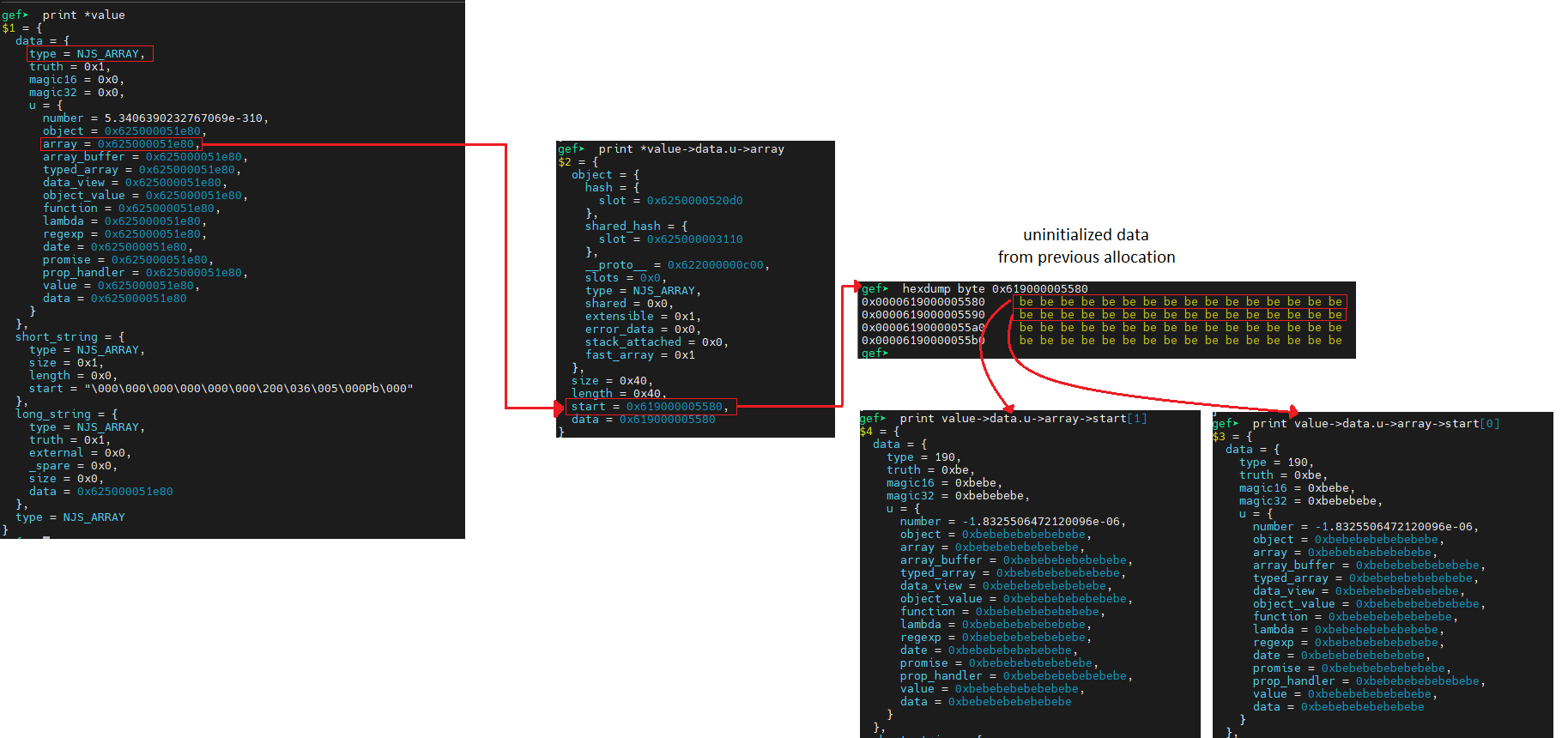Viewport: 1568px width, 738px height.
Task: Click 'lambda = 0x625000051e80,' line
Action: pos(124,221)
